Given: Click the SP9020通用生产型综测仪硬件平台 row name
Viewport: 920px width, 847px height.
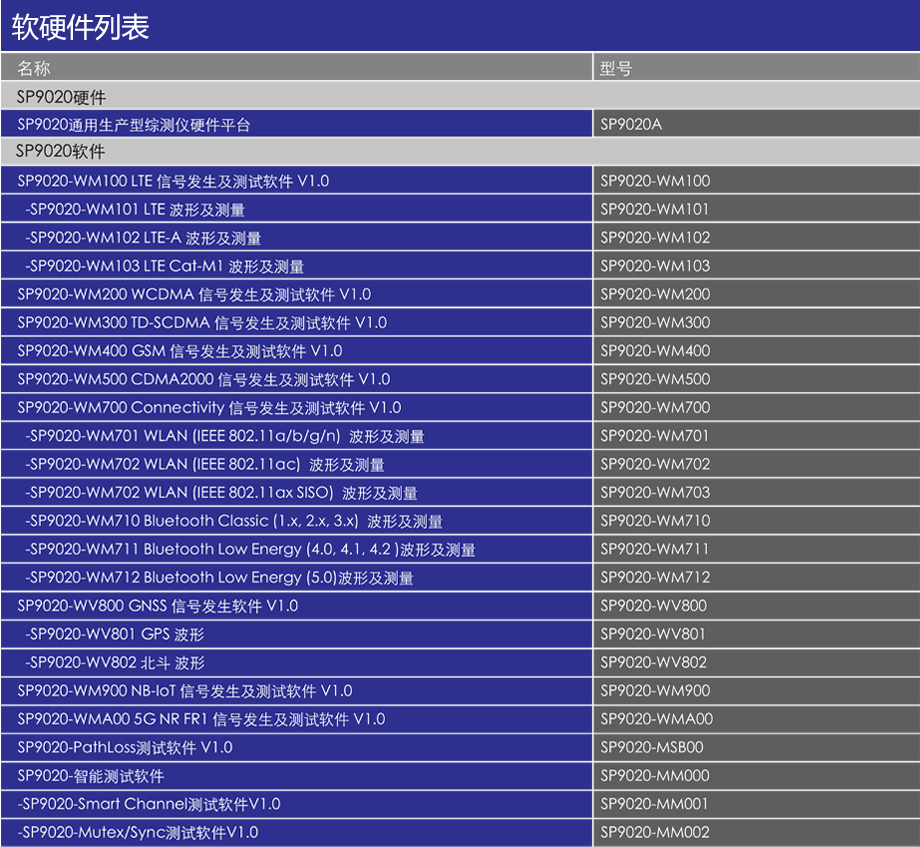Looking at the screenshot, I should click(x=134, y=125).
